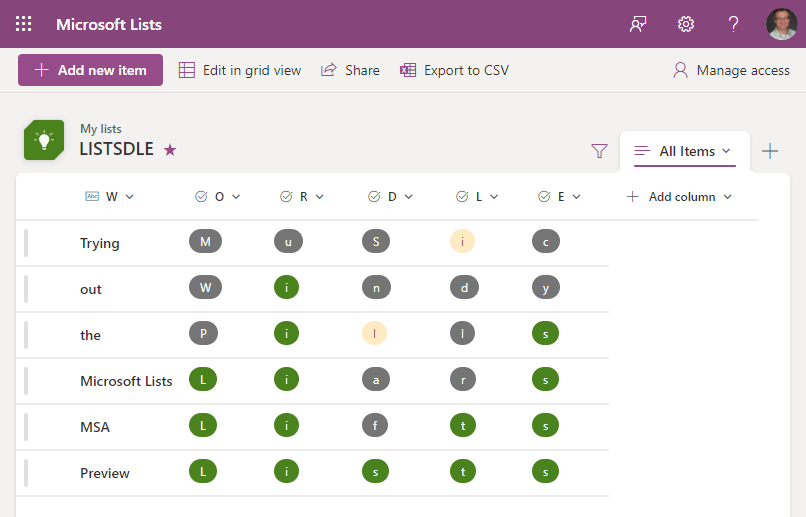Click green t pill in MSA row
Screen dimensions: 806x517
click(x=463, y=425)
